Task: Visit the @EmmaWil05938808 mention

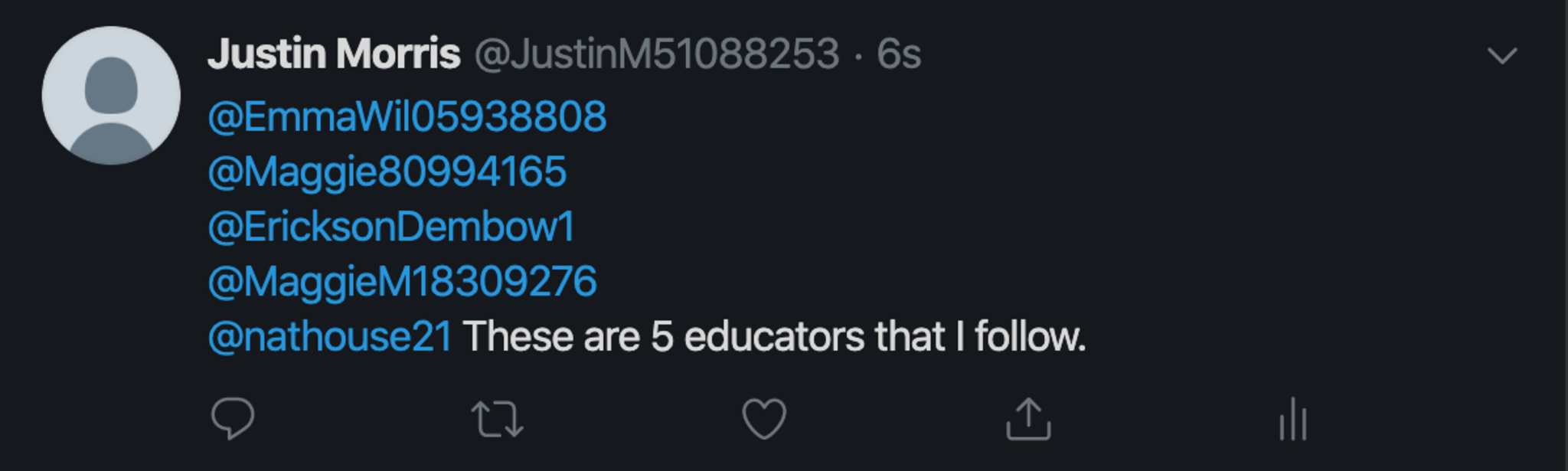Action: point(407,116)
